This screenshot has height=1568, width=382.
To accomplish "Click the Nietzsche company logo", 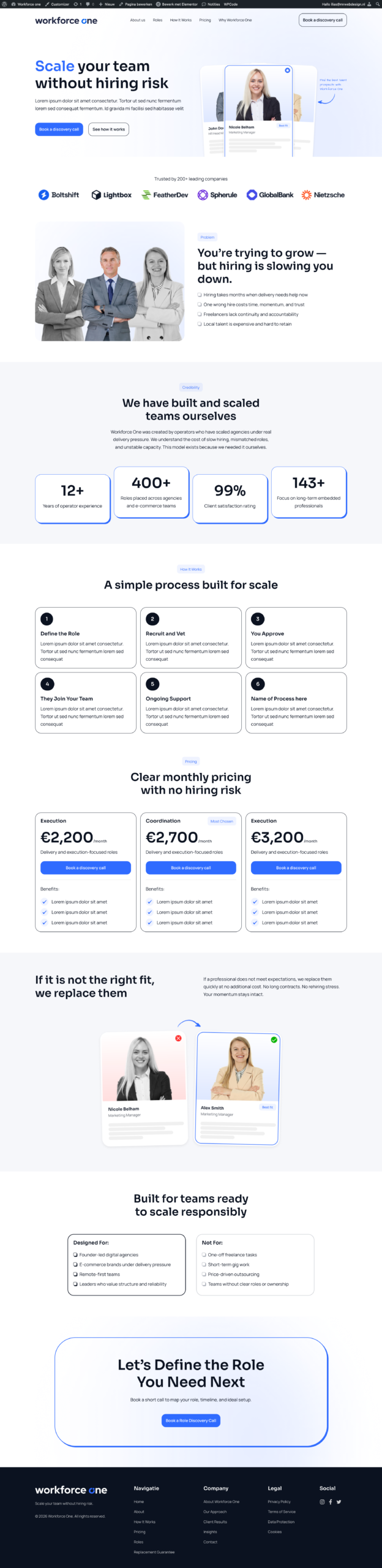I will (x=323, y=195).
